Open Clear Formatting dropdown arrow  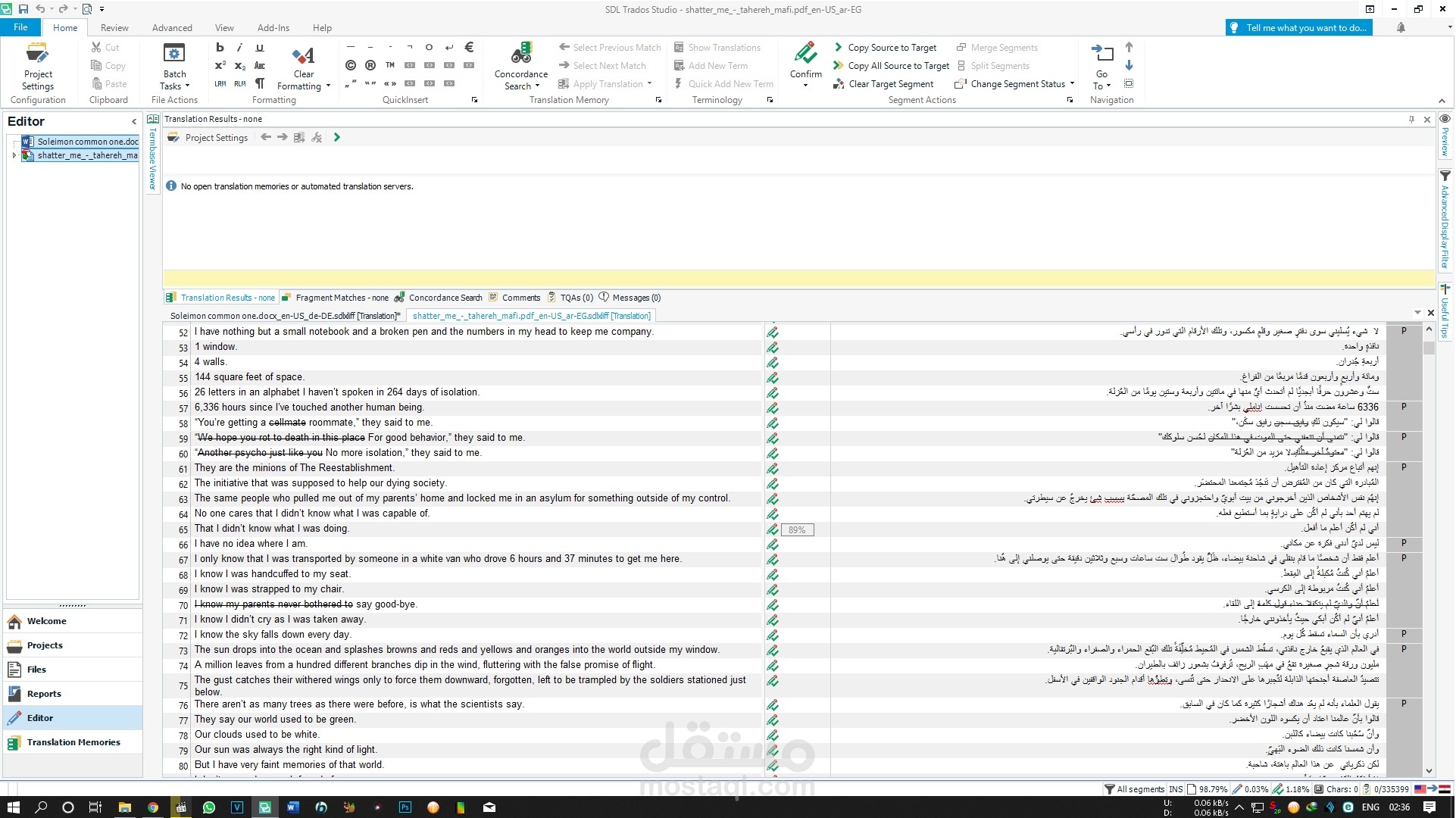[328, 86]
